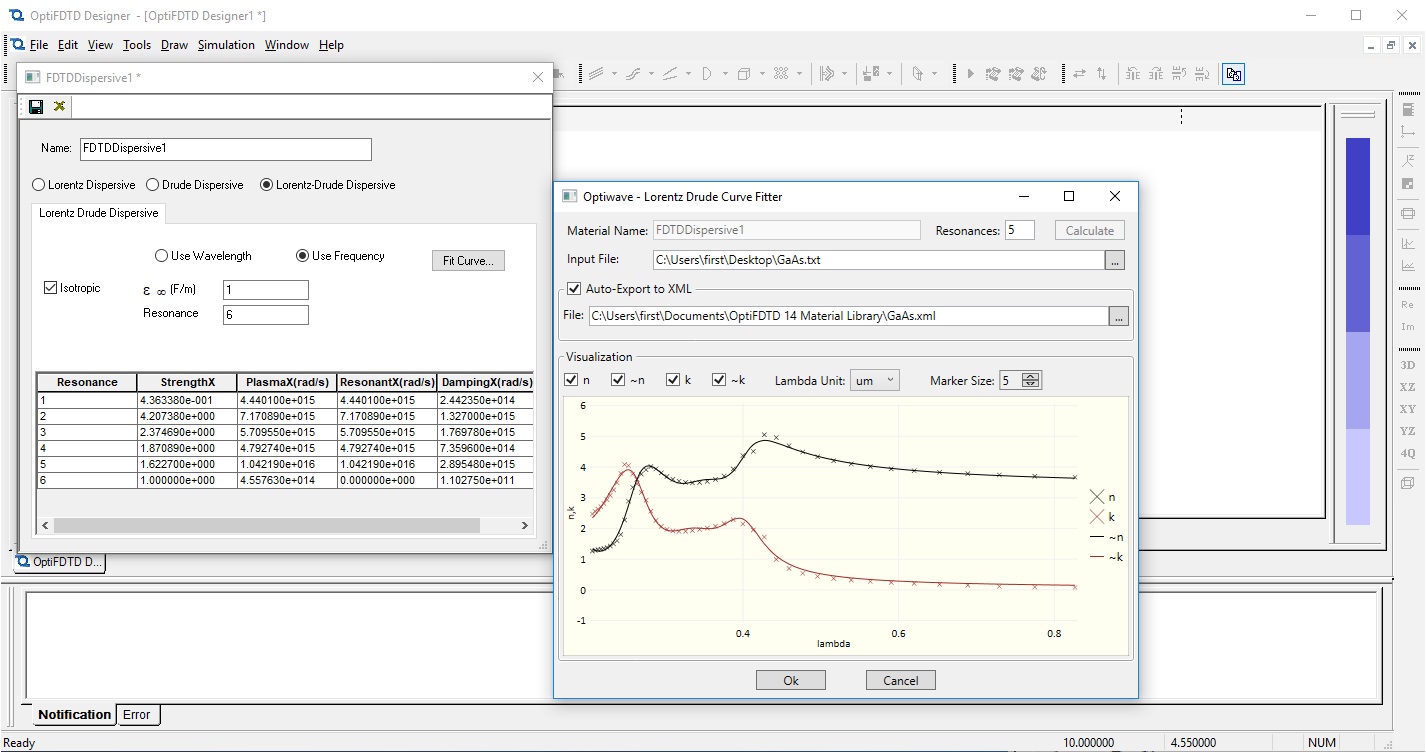Switch to YZ view in sidebar

pos(1407,431)
